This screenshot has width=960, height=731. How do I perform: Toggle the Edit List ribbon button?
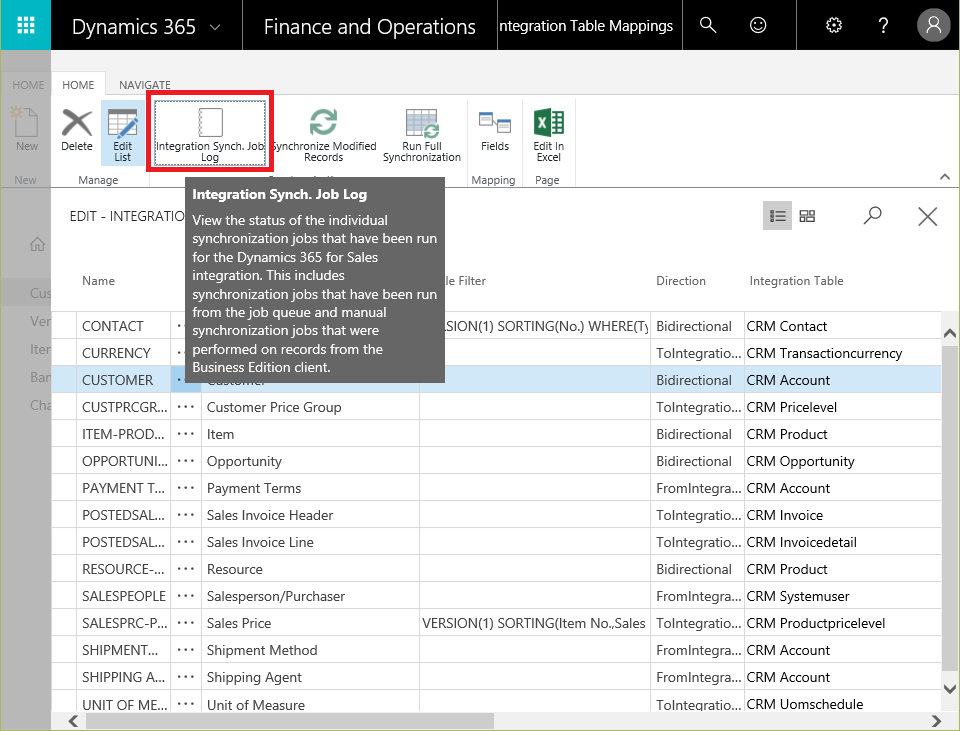point(122,134)
